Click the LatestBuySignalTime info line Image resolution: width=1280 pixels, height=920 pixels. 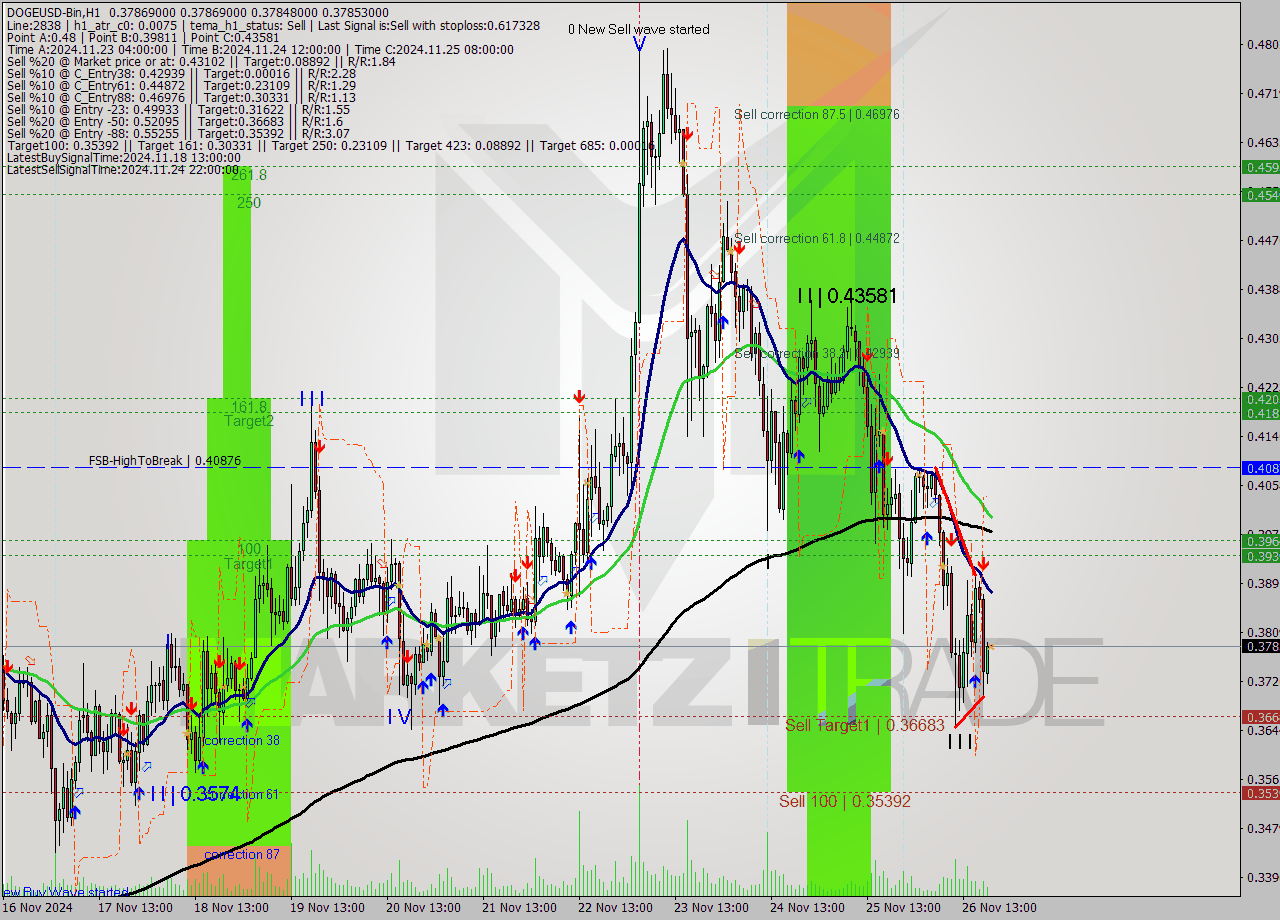click(124, 157)
